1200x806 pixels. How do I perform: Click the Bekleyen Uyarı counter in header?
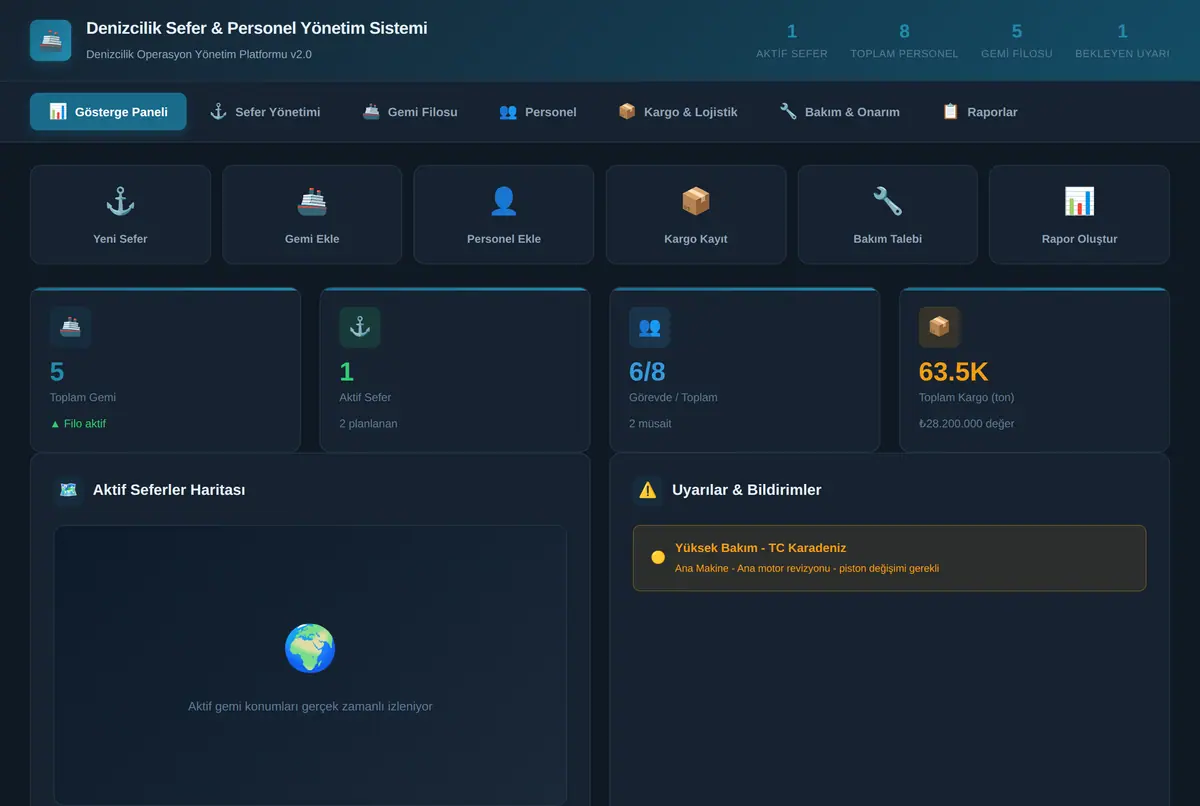(x=1122, y=41)
